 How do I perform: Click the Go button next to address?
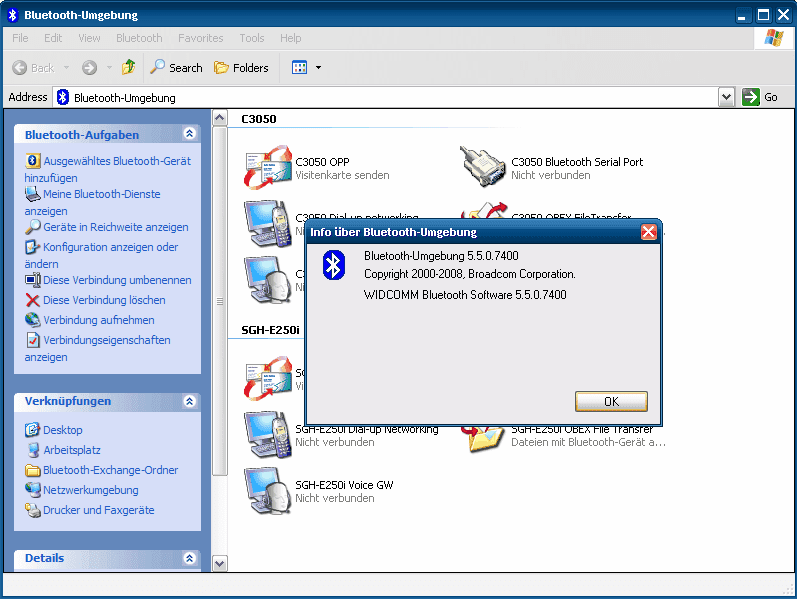tap(760, 97)
